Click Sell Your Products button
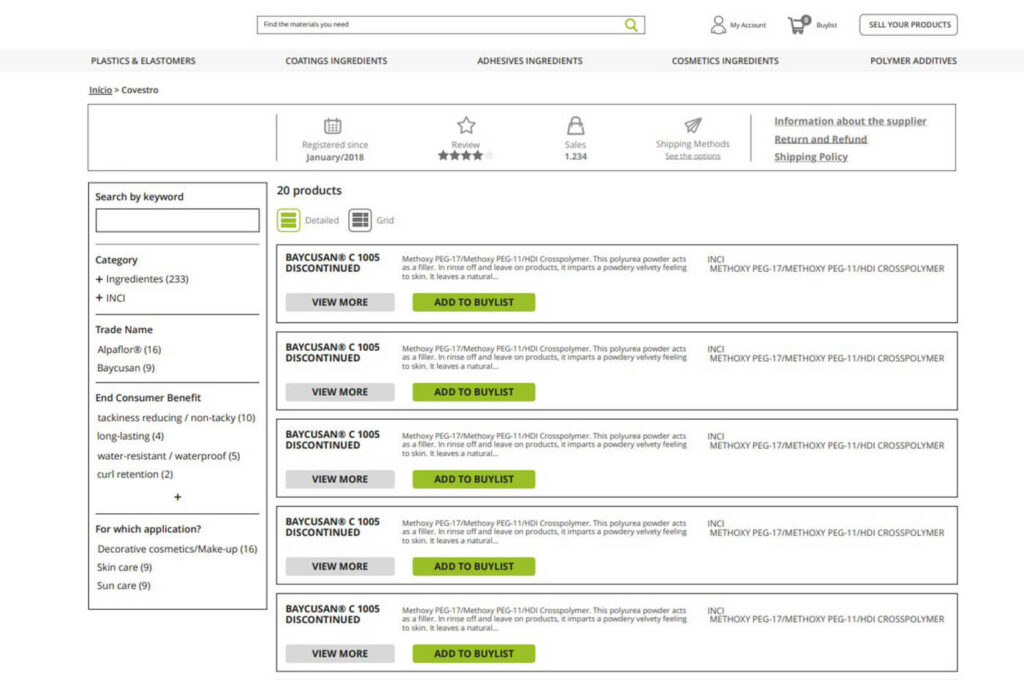The height and width of the screenshot is (680, 1024). tap(908, 25)
